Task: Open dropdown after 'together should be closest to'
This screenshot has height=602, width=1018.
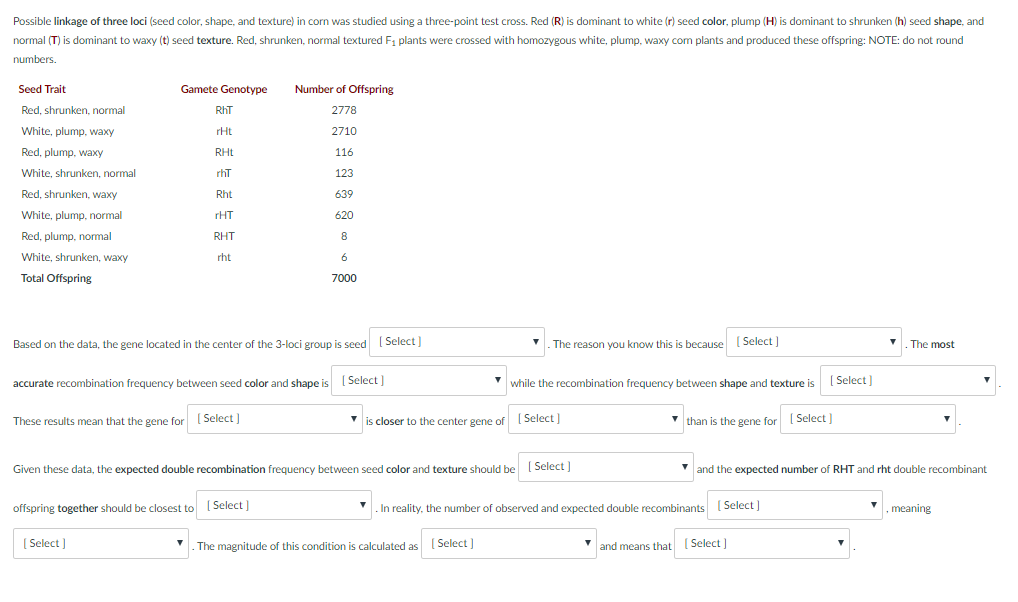Action: (x=286, y=506)
